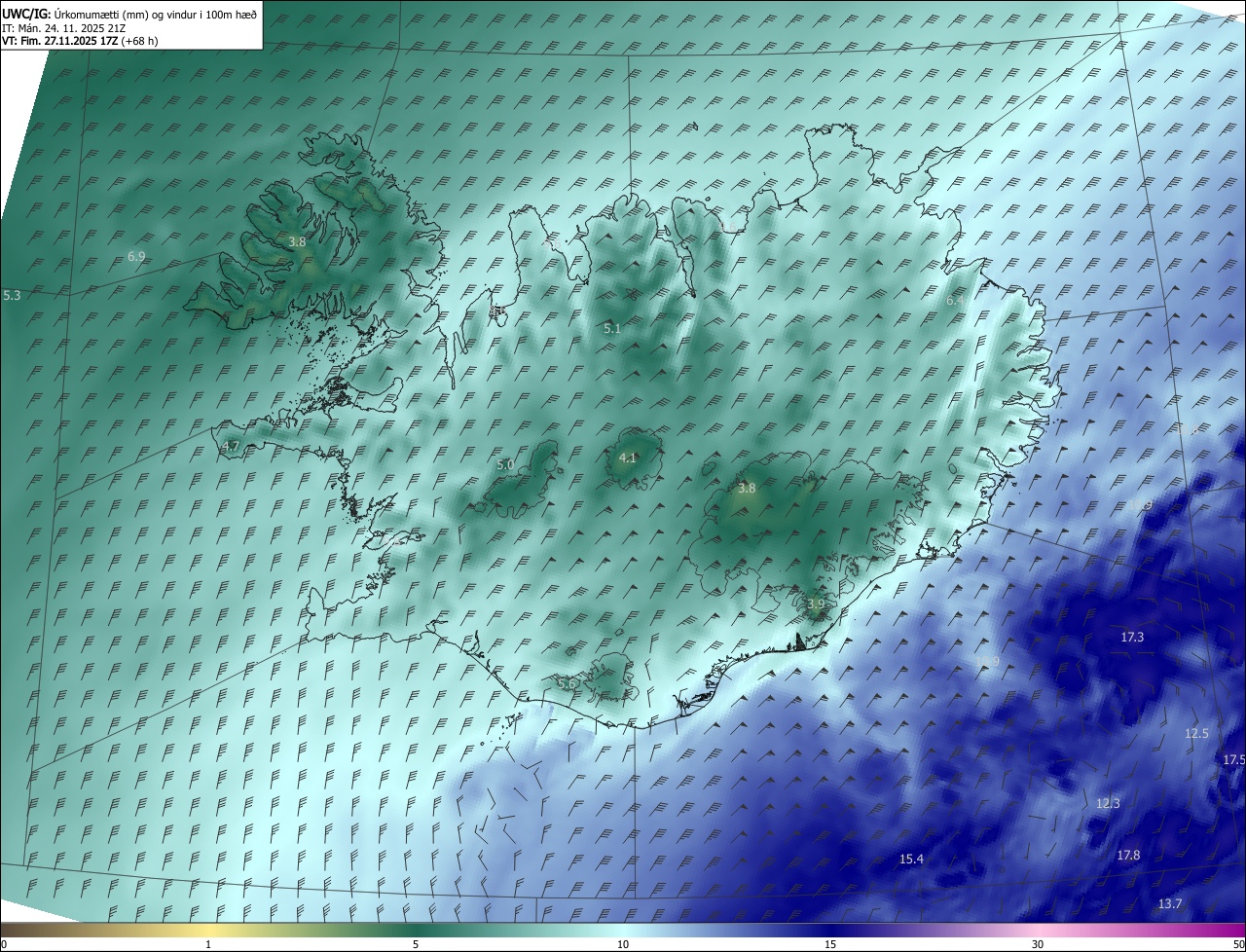This screenshot has width=1246, height=952.
Task: Click the "IT: Mán. 24. 11. 2025 21Z" line
Action: [x=63, y=28]
